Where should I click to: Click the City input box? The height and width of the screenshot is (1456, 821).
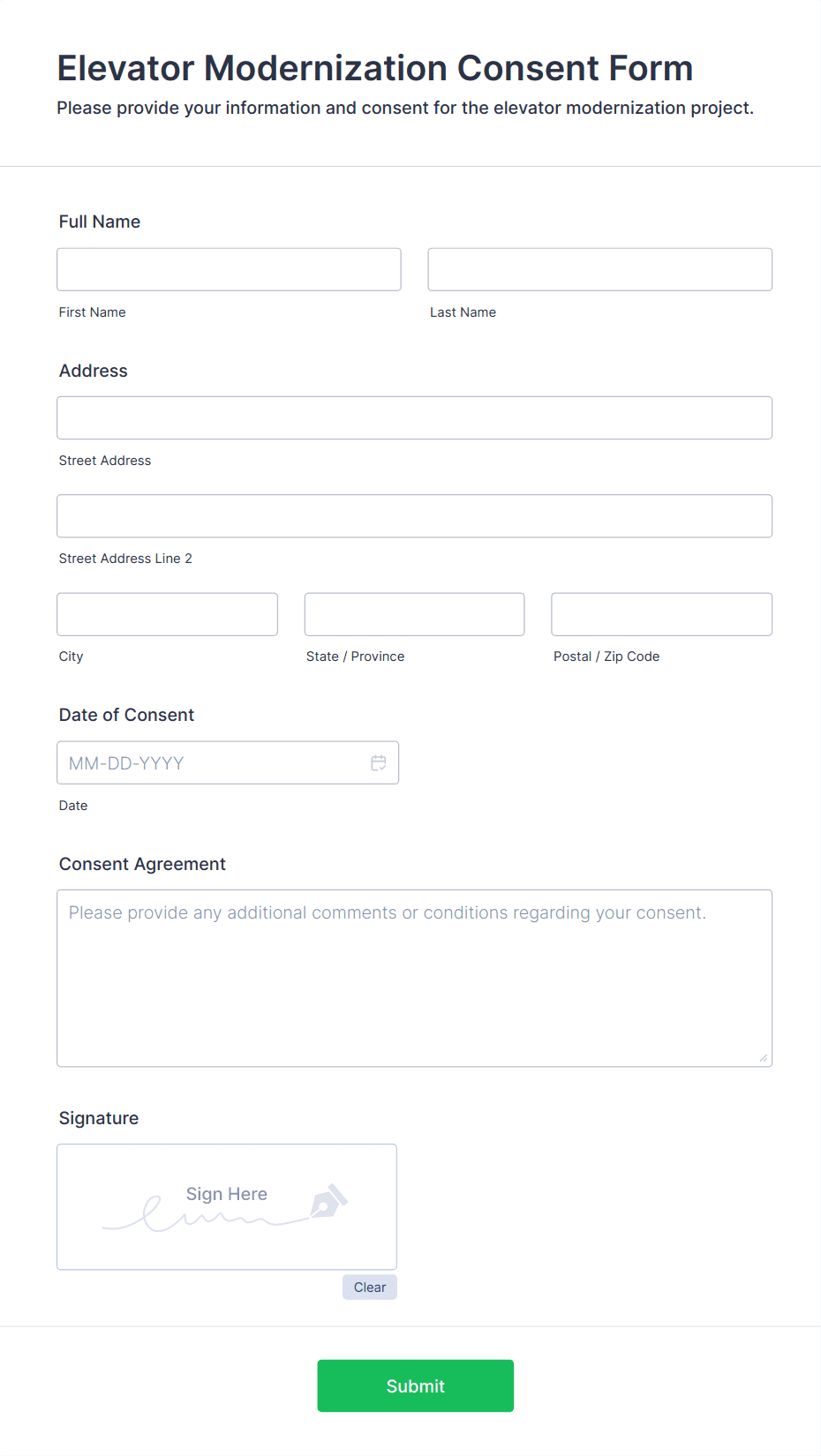167,613
